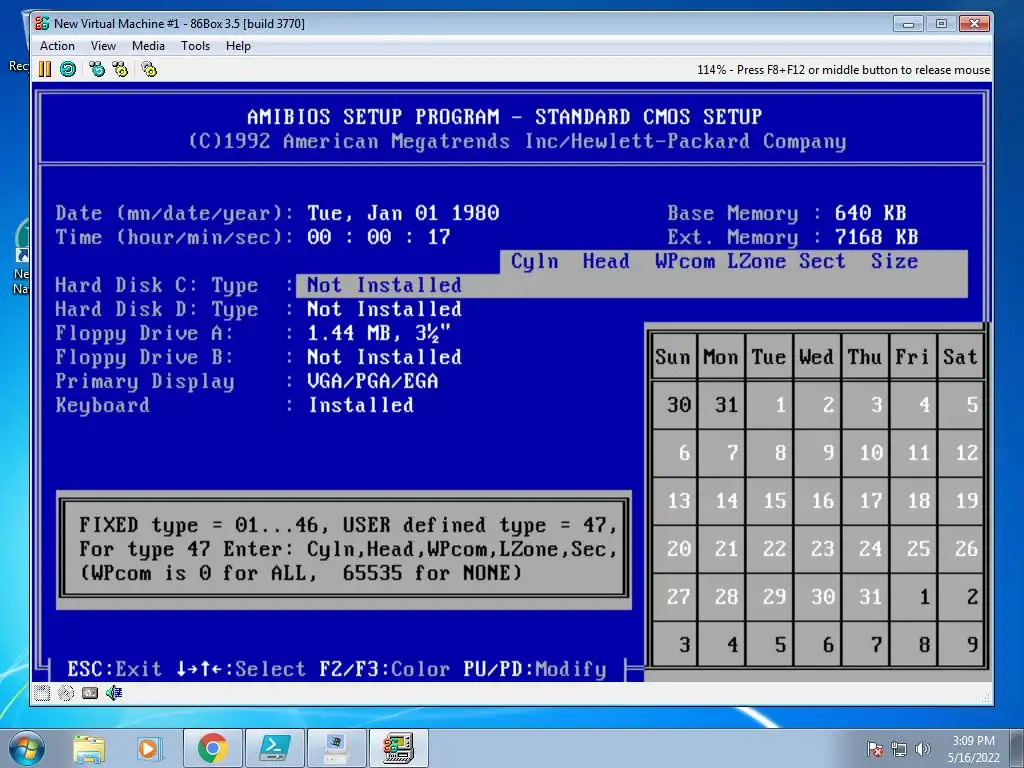The width and height of the screenshot is (1024, 768).
Task: Click calendar day 10
Action: point(871,453)
